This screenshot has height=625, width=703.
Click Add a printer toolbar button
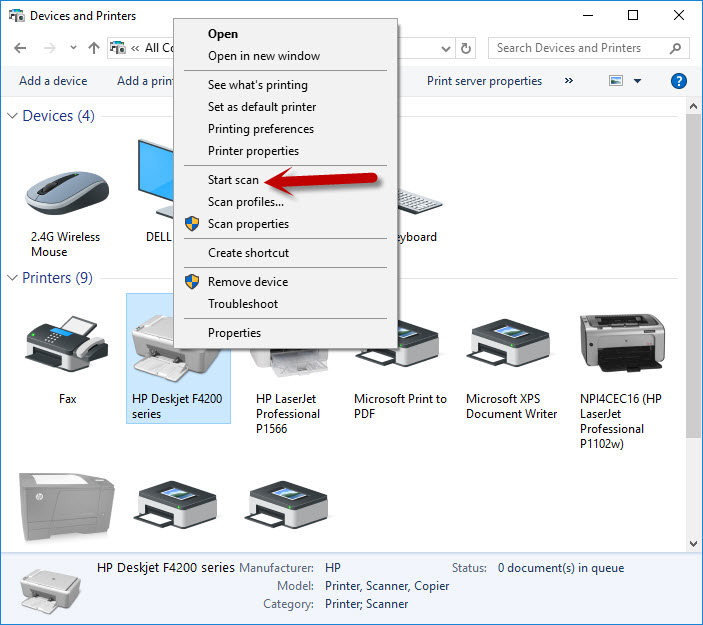pyautogui.click(x=145, y=81)
